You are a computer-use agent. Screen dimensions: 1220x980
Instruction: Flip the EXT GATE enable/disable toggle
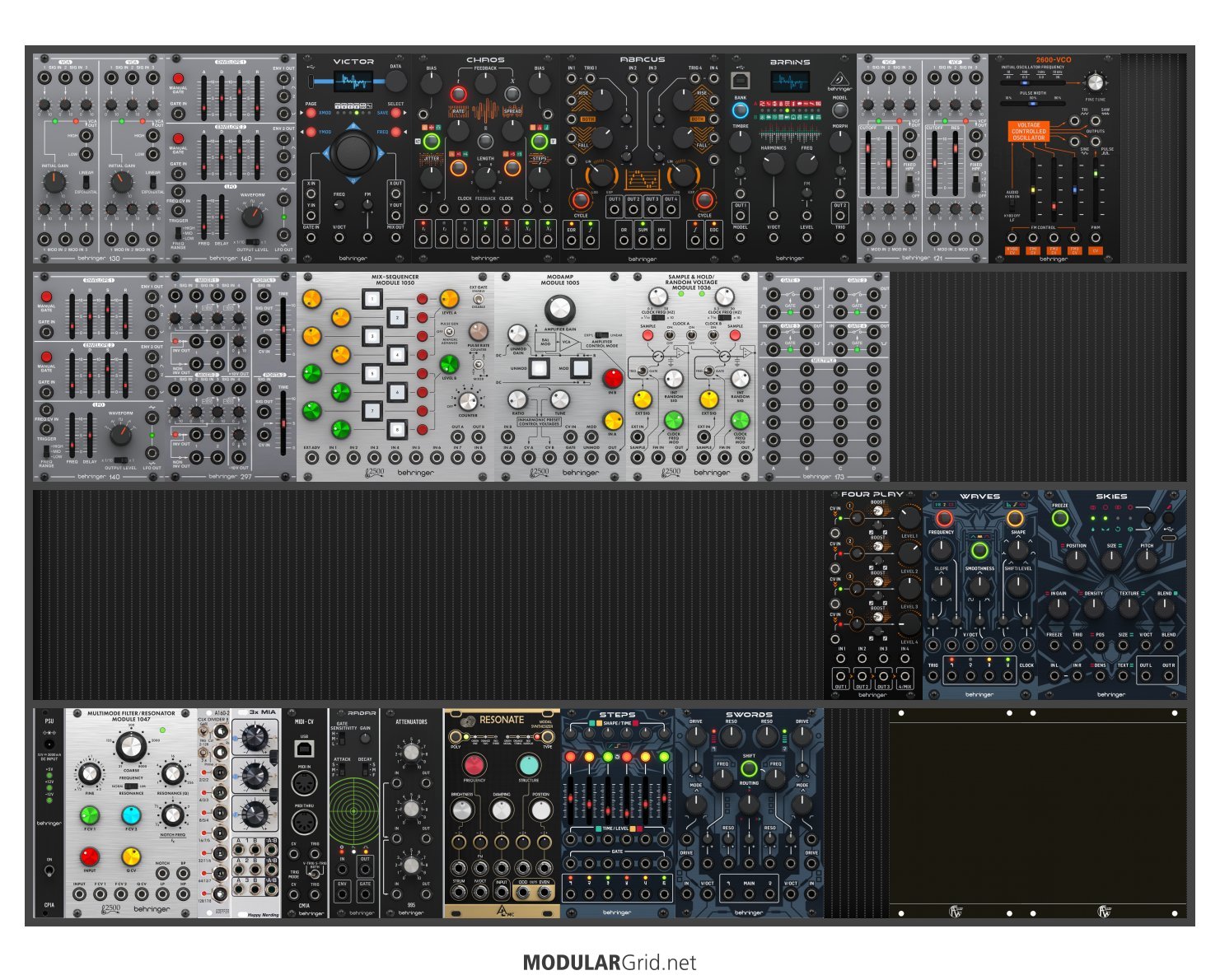coord(478,300)
